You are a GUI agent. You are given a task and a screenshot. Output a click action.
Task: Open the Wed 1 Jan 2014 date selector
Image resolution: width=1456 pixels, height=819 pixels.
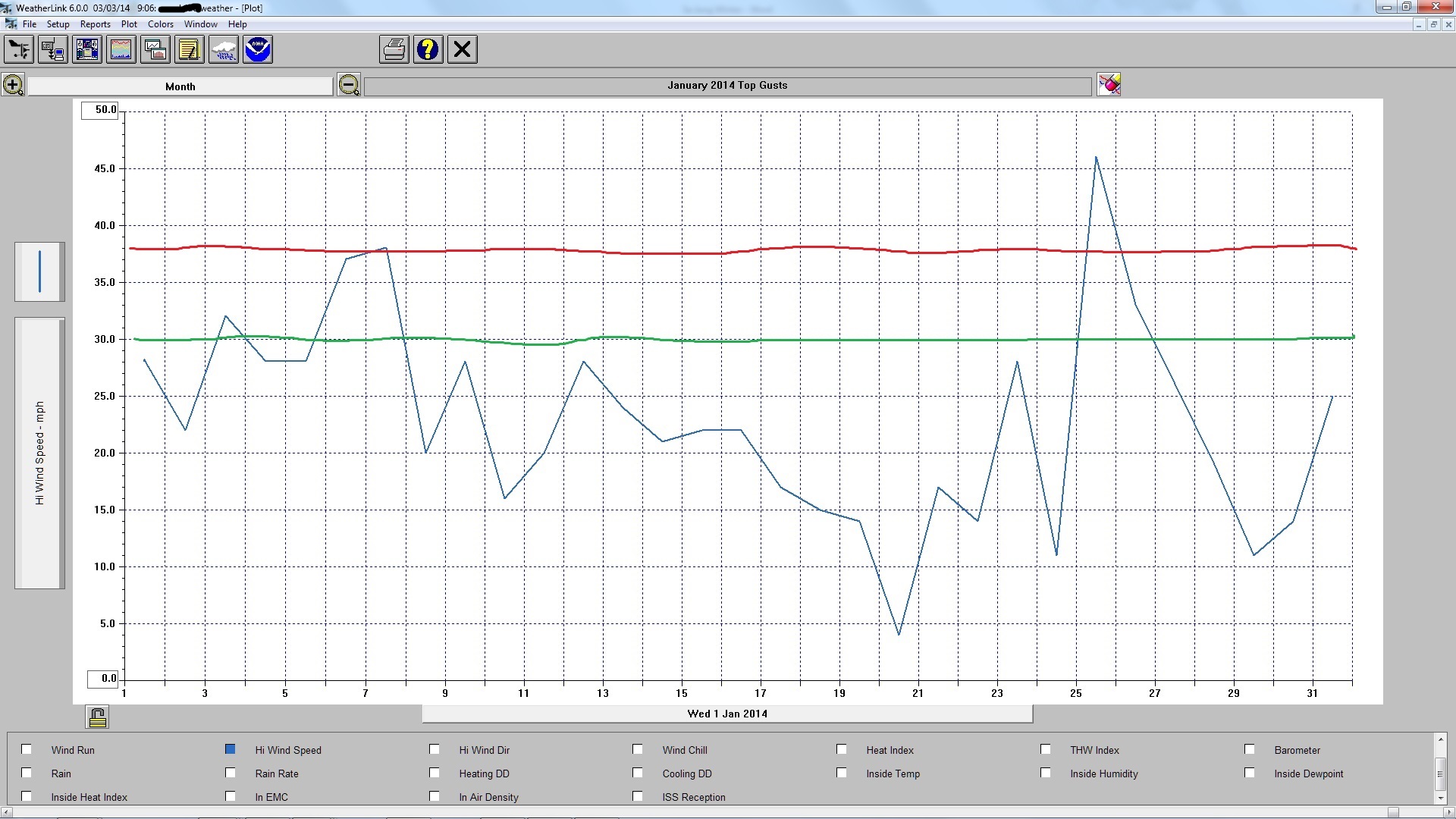click(726, 714)
